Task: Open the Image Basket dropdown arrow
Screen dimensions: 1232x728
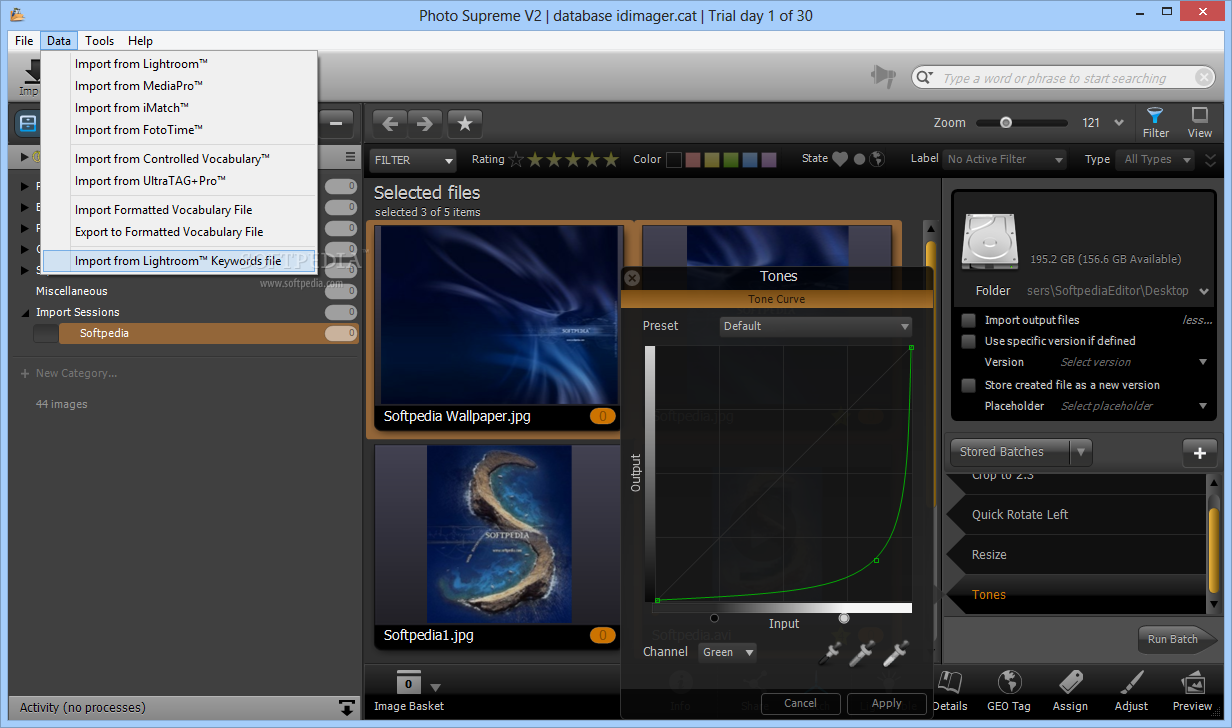Action: coord(435,687)
